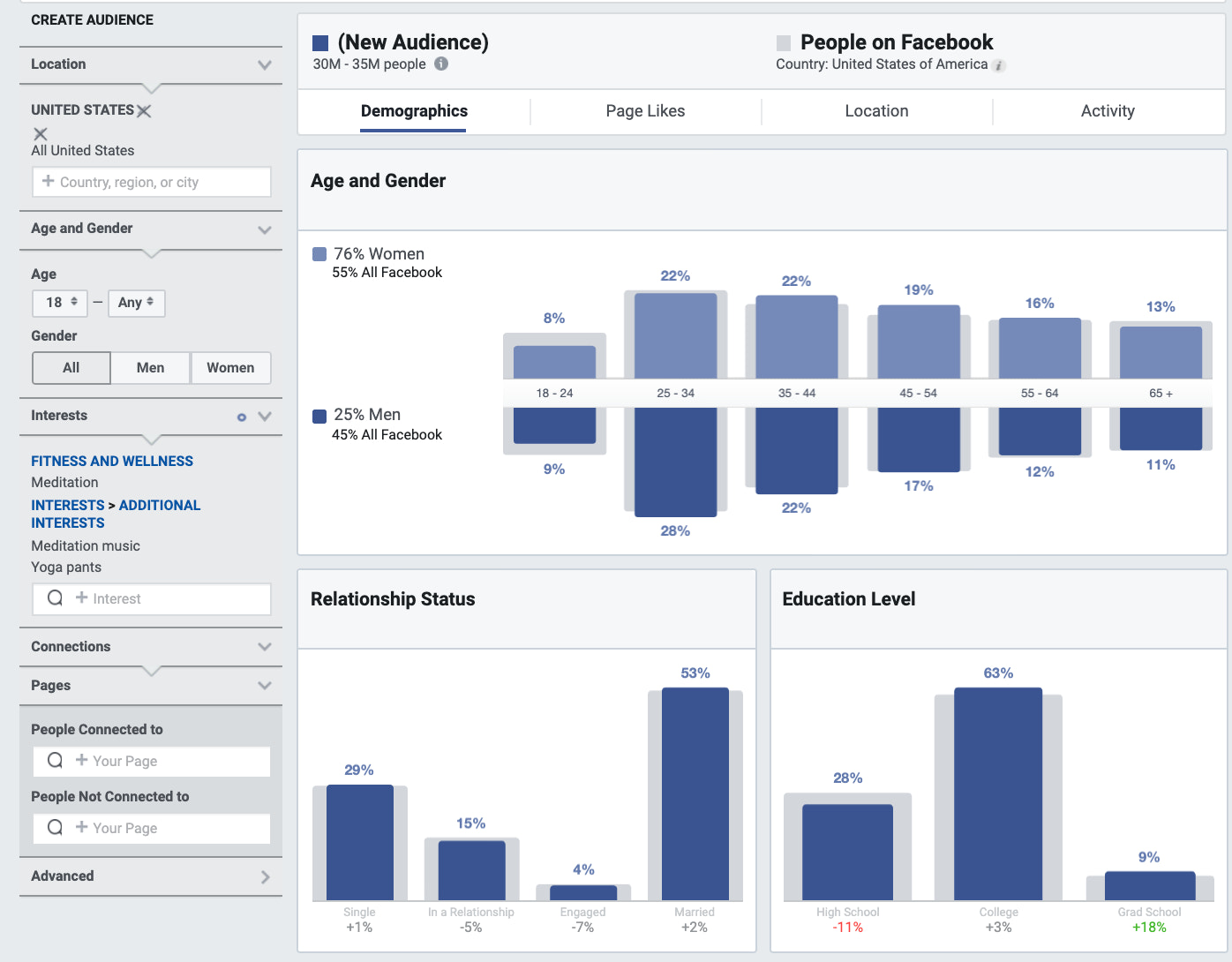Select Men as the gender filter

pos(150,367)
